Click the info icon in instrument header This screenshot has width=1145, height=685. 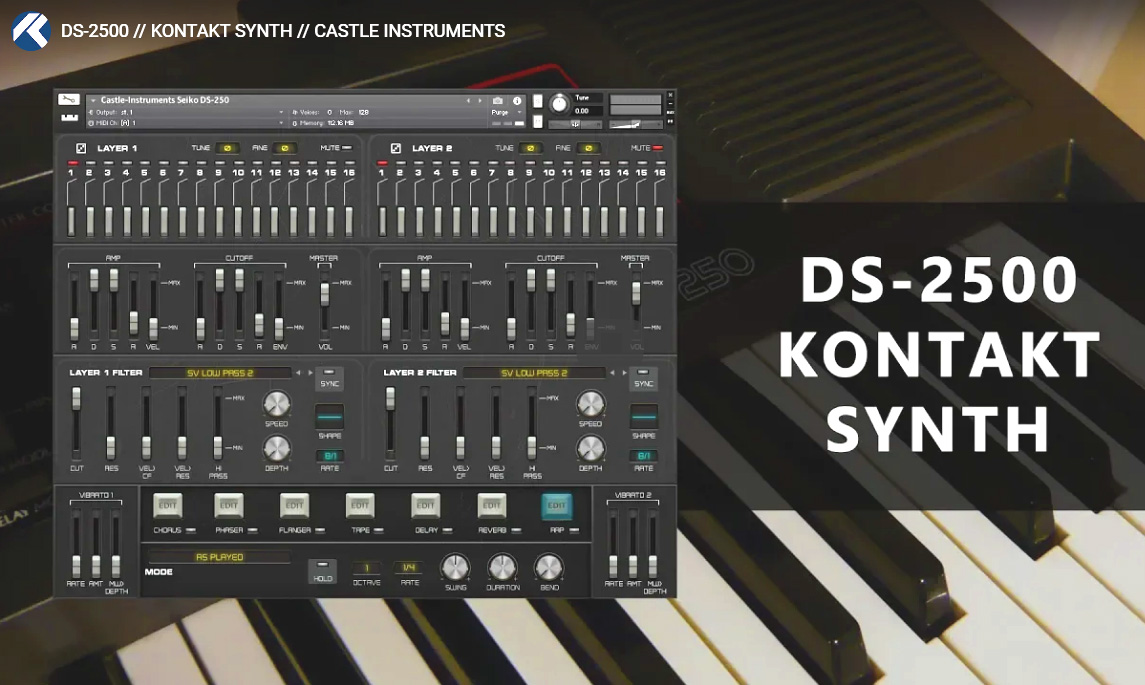tap(517, 101)
